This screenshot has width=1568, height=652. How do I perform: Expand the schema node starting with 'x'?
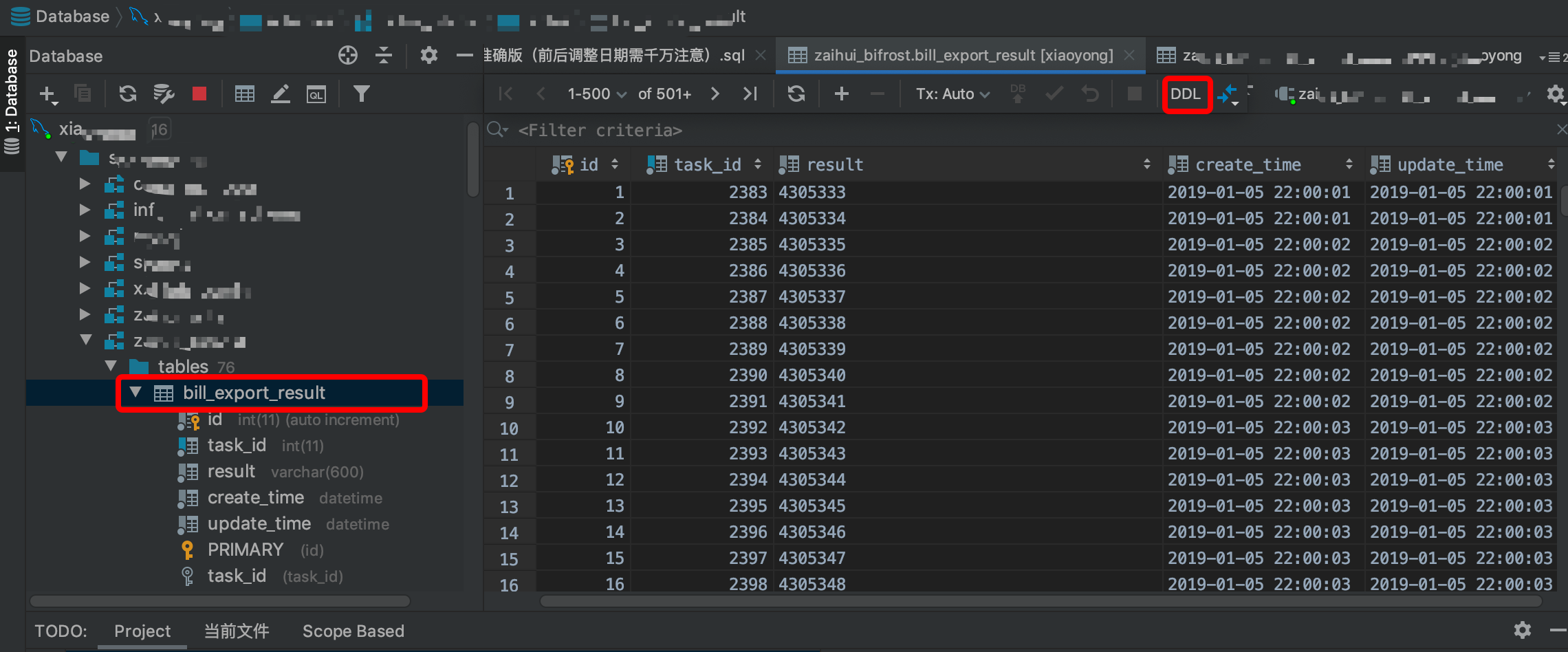click(x=85, y=288)
